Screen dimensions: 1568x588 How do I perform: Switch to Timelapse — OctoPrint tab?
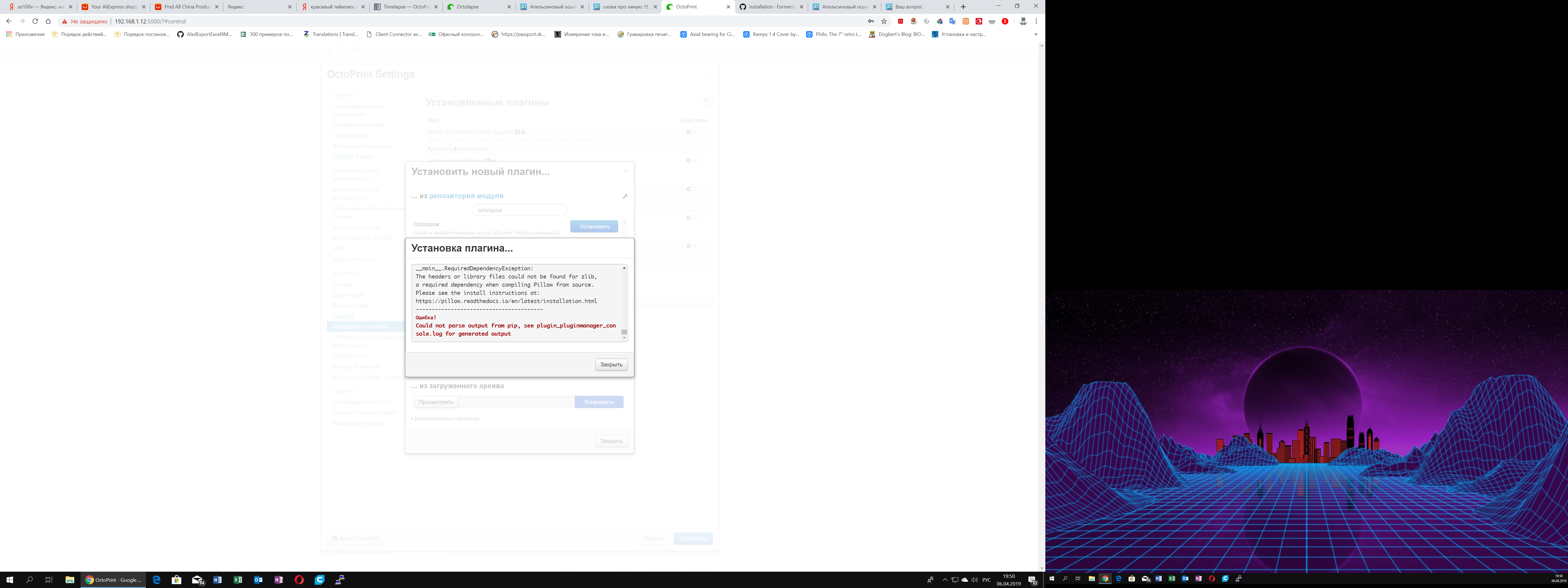[405, 7]
